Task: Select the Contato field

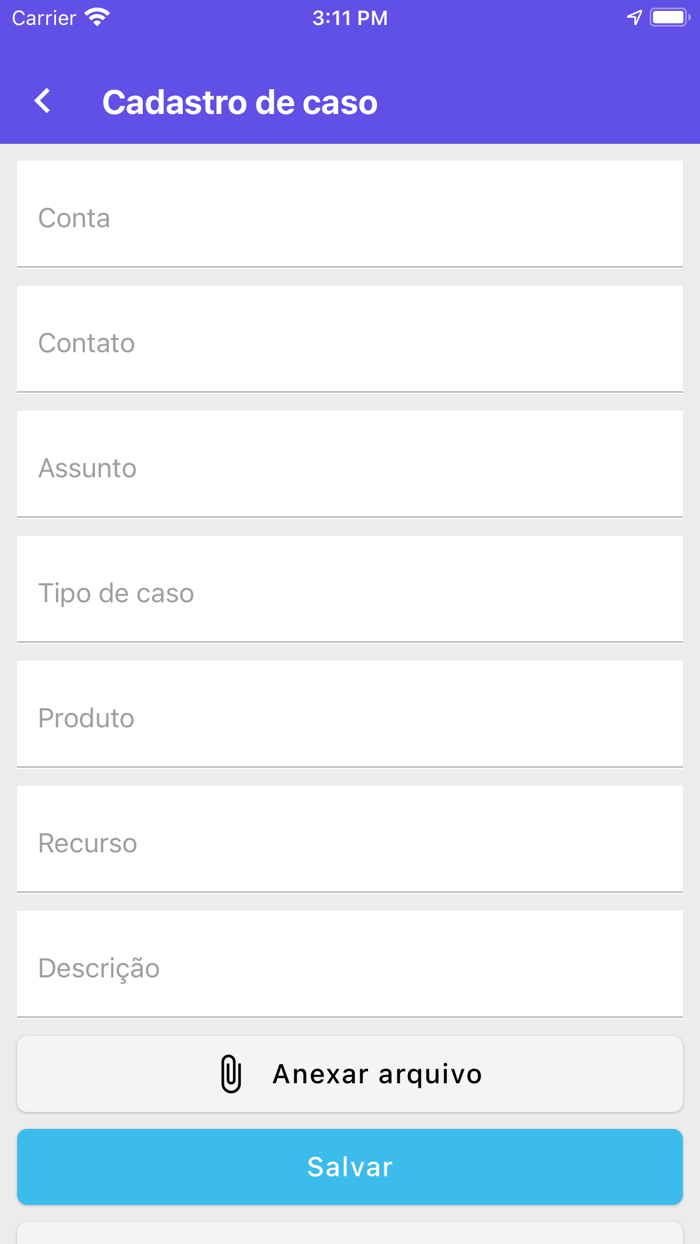Action: click(x=349, y=339)
